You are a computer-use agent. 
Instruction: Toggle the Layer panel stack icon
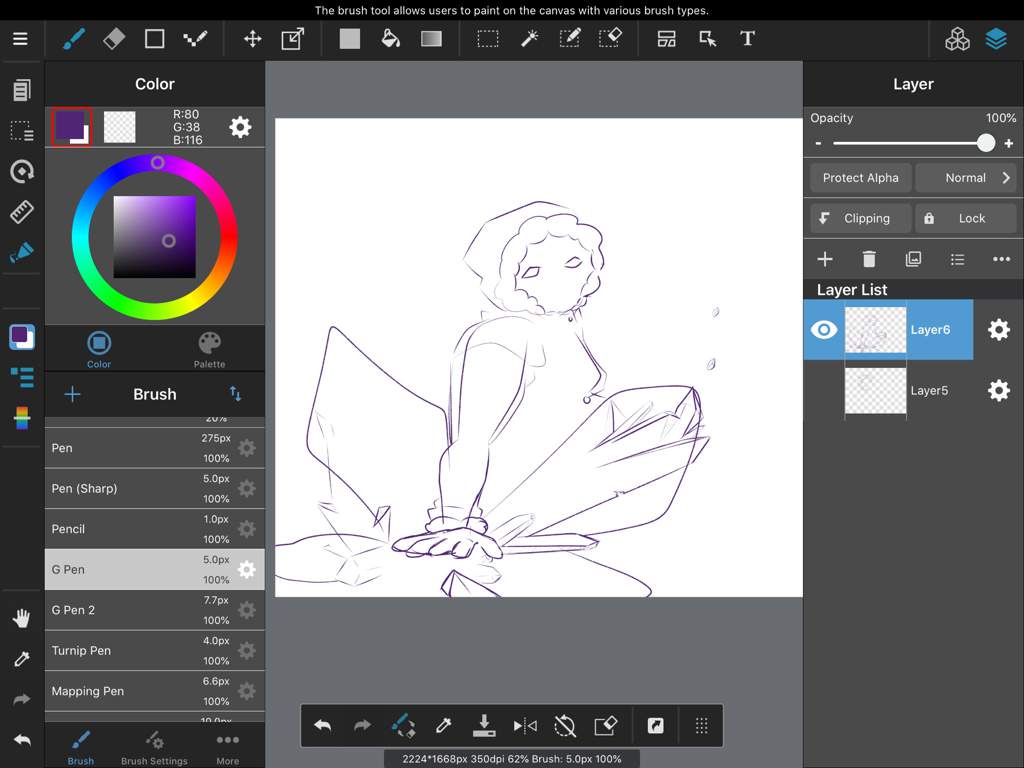click(996, 39)
